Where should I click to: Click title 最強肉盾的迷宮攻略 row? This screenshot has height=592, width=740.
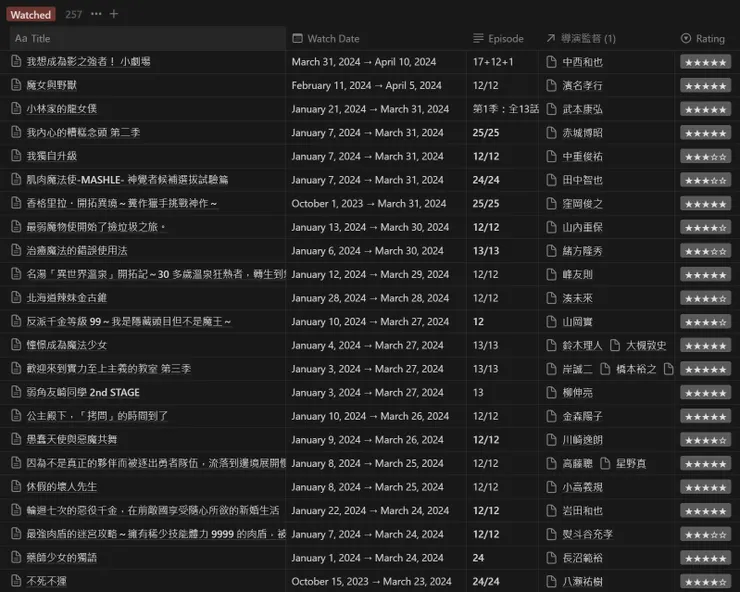(x=156, y=533)
